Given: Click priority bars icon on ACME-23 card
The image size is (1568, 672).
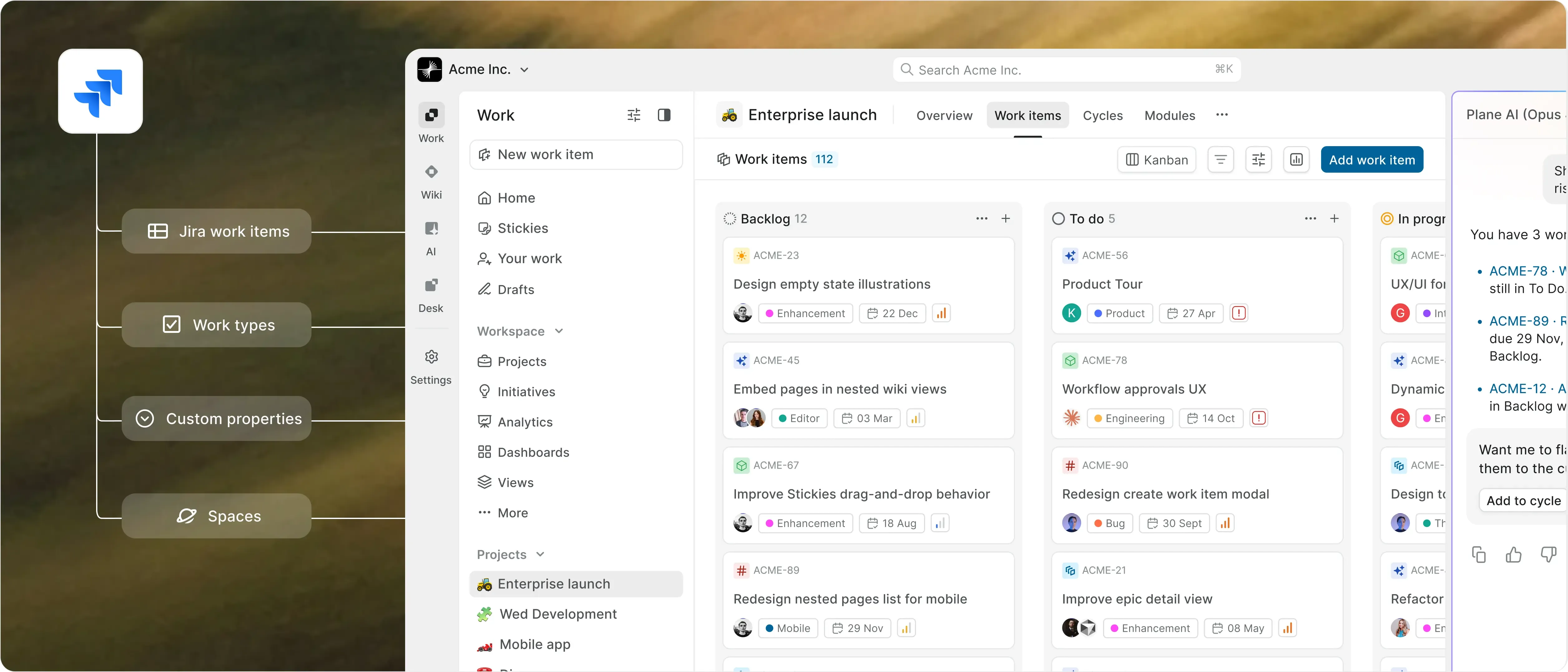Looking at the screenshot, I should [941, 313].
